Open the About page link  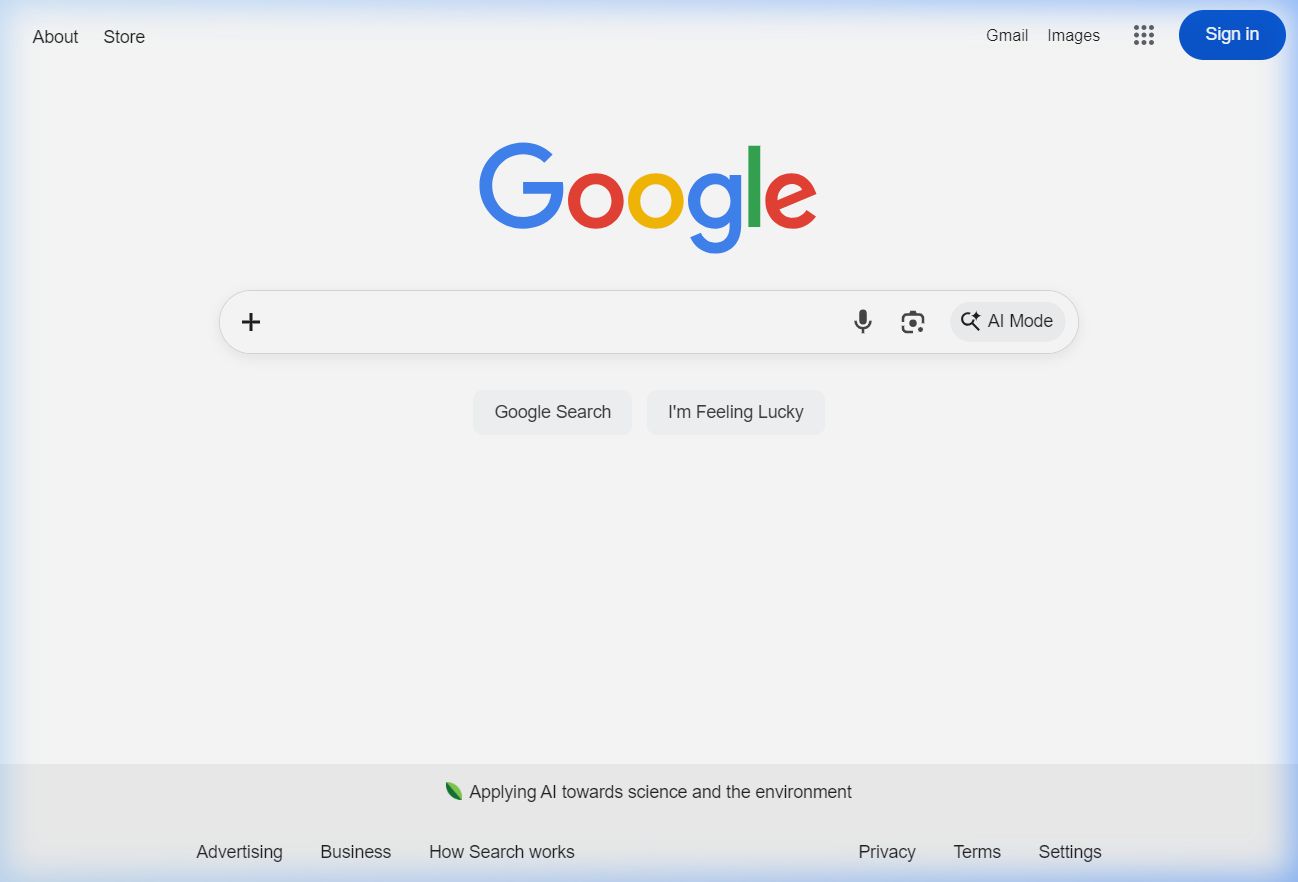tap(55, 37)
